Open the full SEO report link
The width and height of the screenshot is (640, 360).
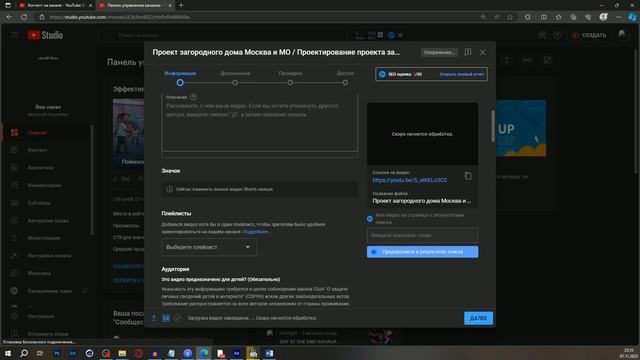pos(462,74)
